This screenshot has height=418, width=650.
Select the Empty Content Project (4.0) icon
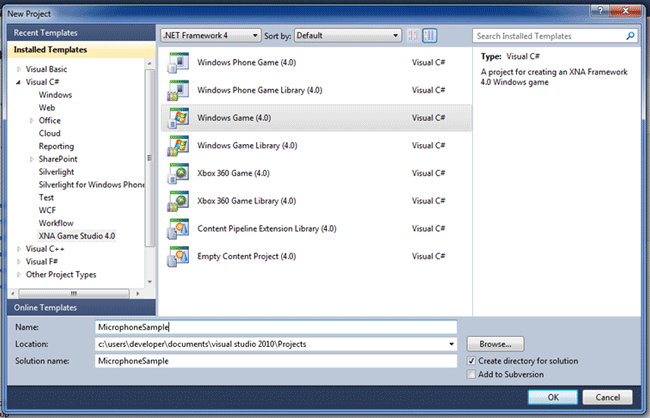click(178, 257)
